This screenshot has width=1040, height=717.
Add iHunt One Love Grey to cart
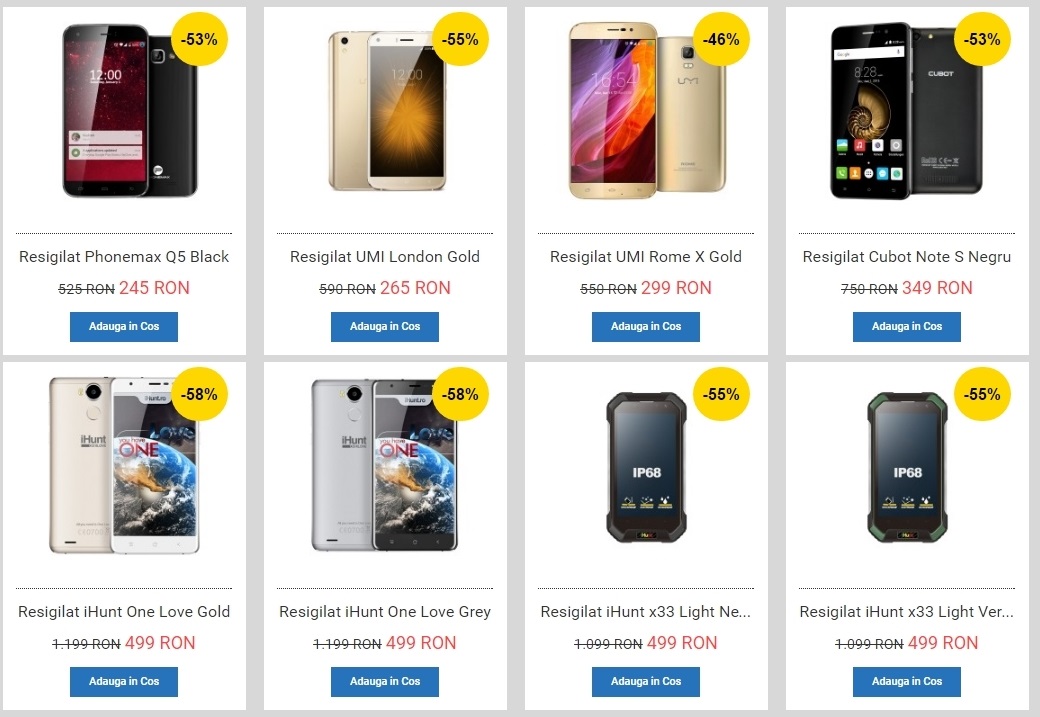pyautogui.click(x=385, y=682)
